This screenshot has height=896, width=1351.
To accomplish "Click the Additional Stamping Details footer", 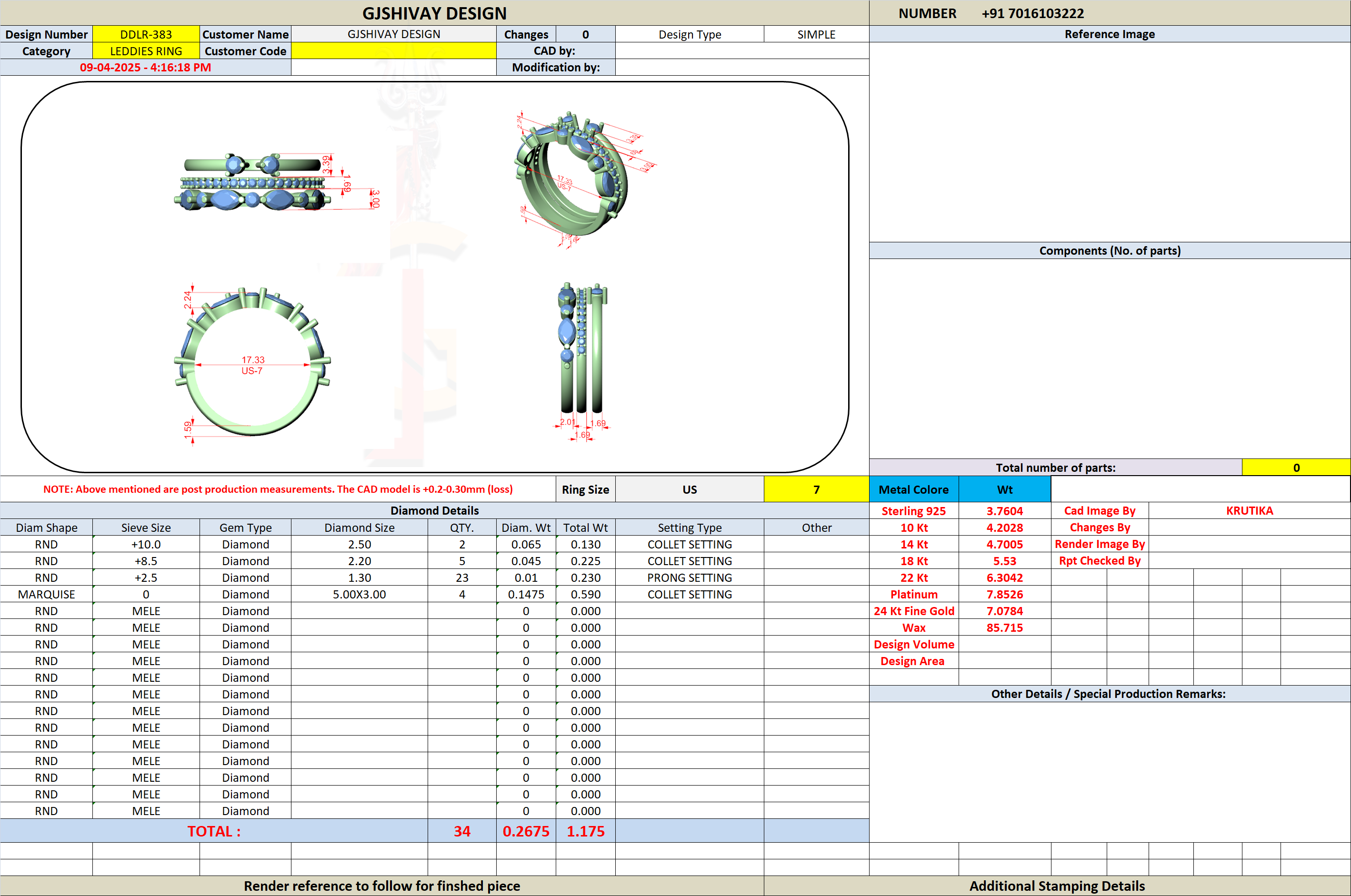I will [1057, 886].
